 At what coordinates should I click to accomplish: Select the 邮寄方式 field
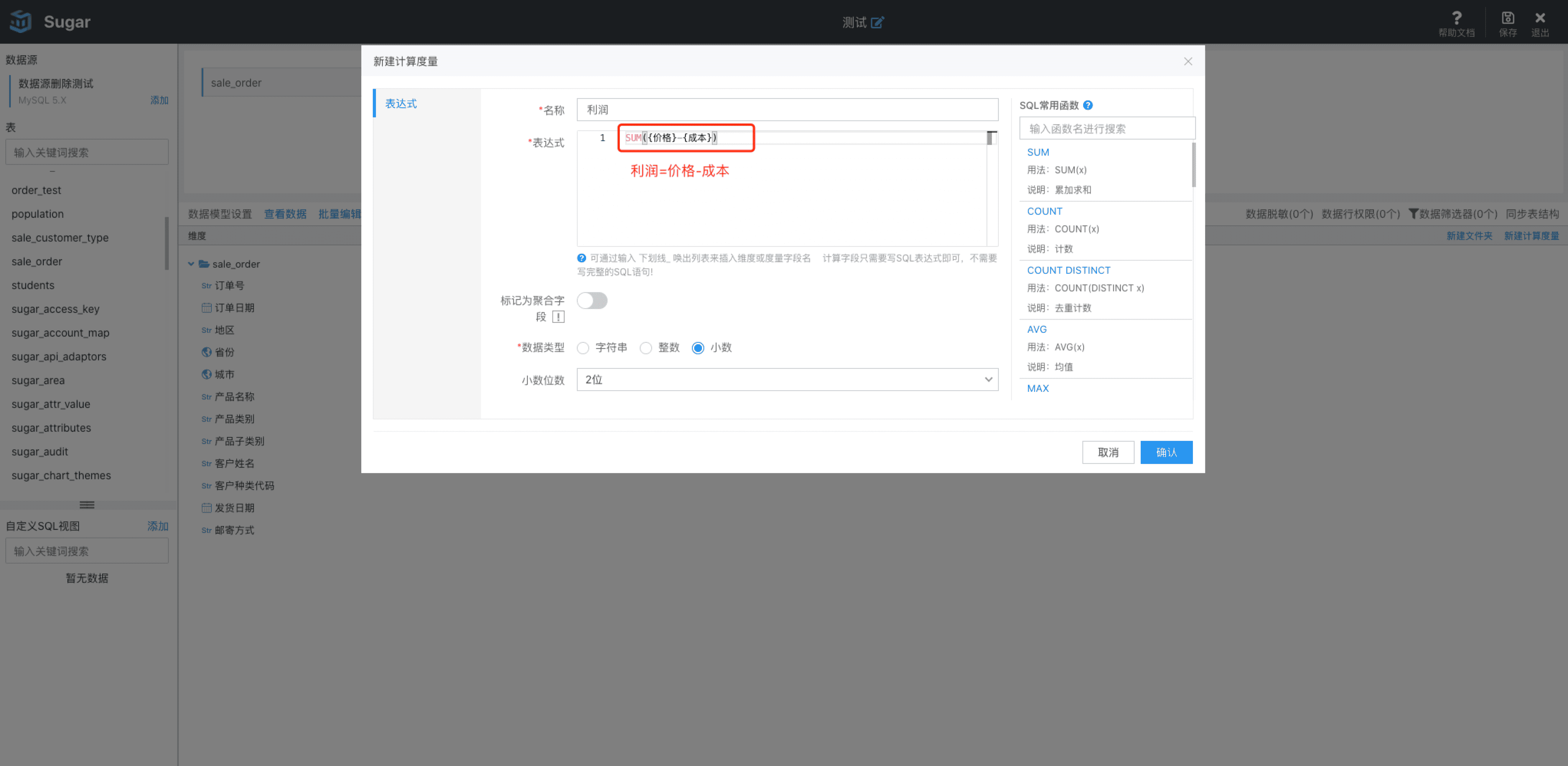(x=234, y=530)
